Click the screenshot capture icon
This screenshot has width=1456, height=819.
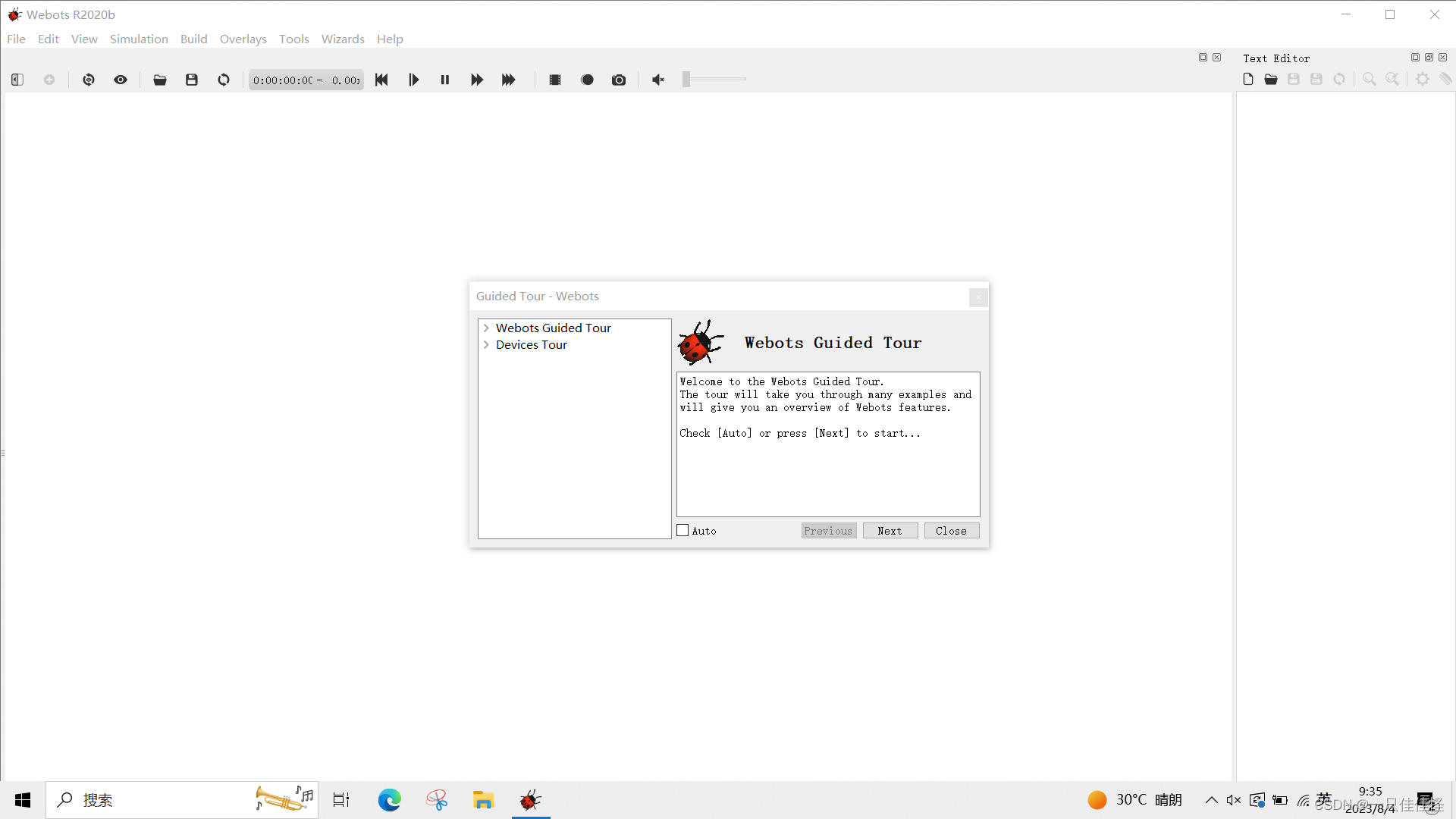(x=620, y=80)
